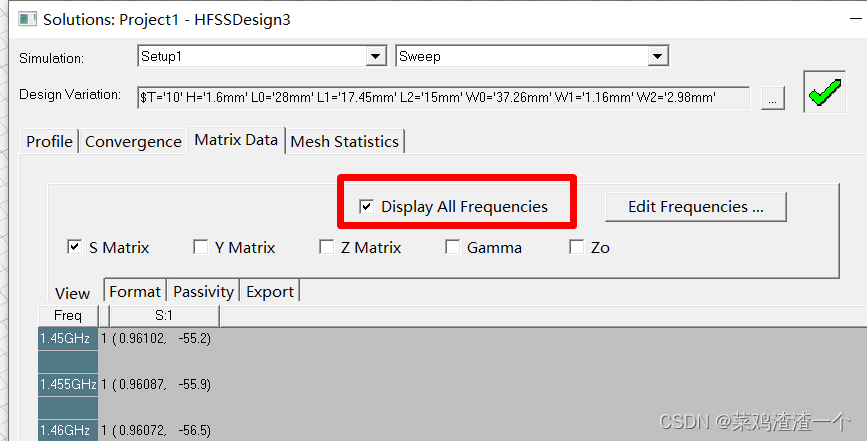Screen dimensions: 867x441
Task: Switch to the Format sub-tab
Action: coord(134,292)
